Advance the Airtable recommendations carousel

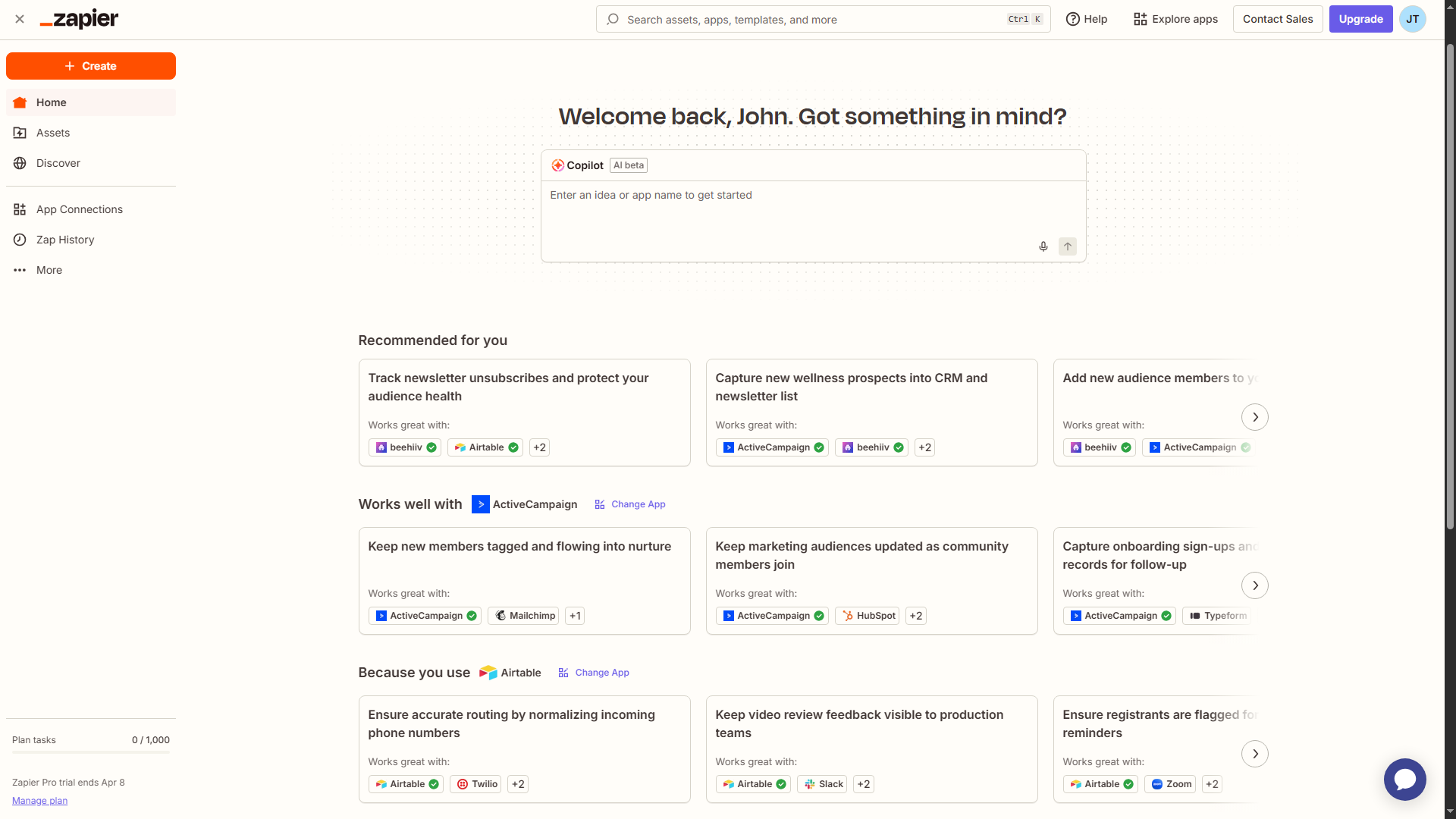coord(1254,754)
